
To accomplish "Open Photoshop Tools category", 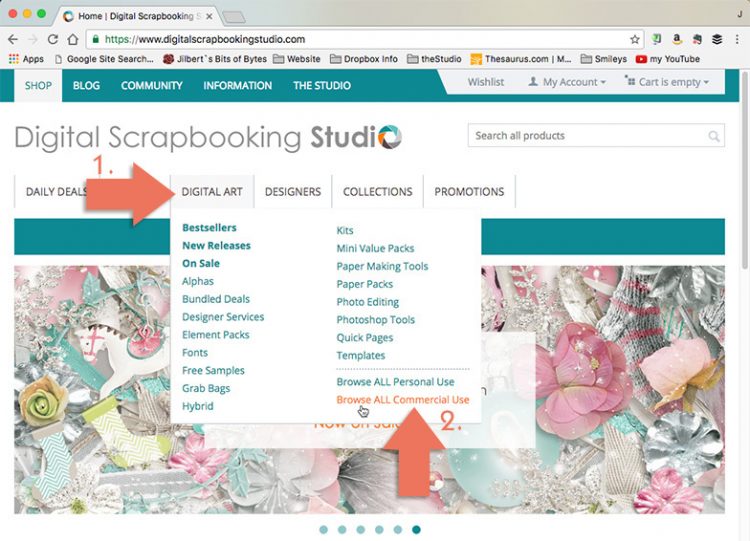I will tap(375, 320).
